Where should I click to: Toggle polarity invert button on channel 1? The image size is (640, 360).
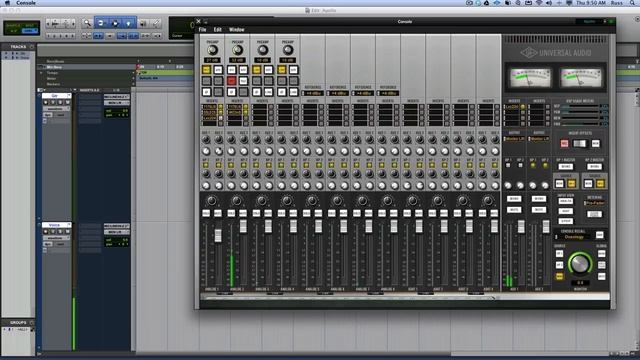click(207, 92)
